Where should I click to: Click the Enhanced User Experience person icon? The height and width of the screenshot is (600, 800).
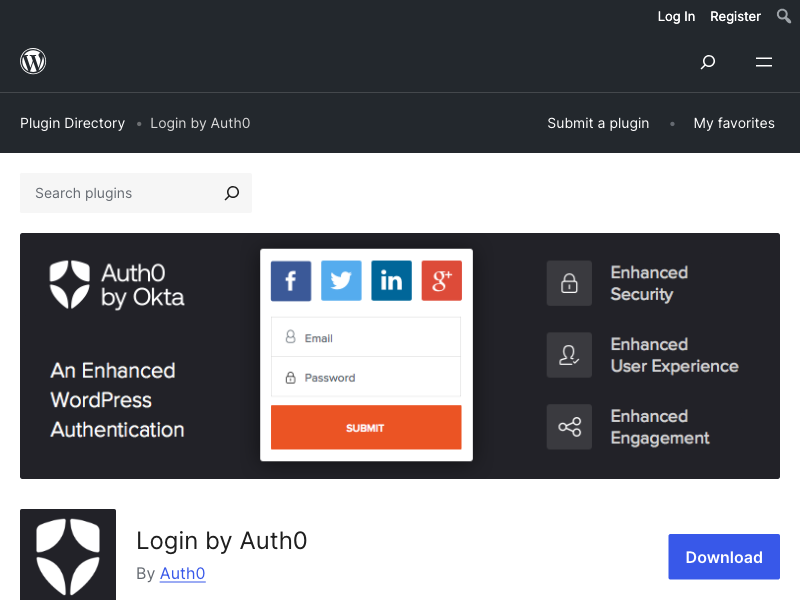tap(569, 355)
